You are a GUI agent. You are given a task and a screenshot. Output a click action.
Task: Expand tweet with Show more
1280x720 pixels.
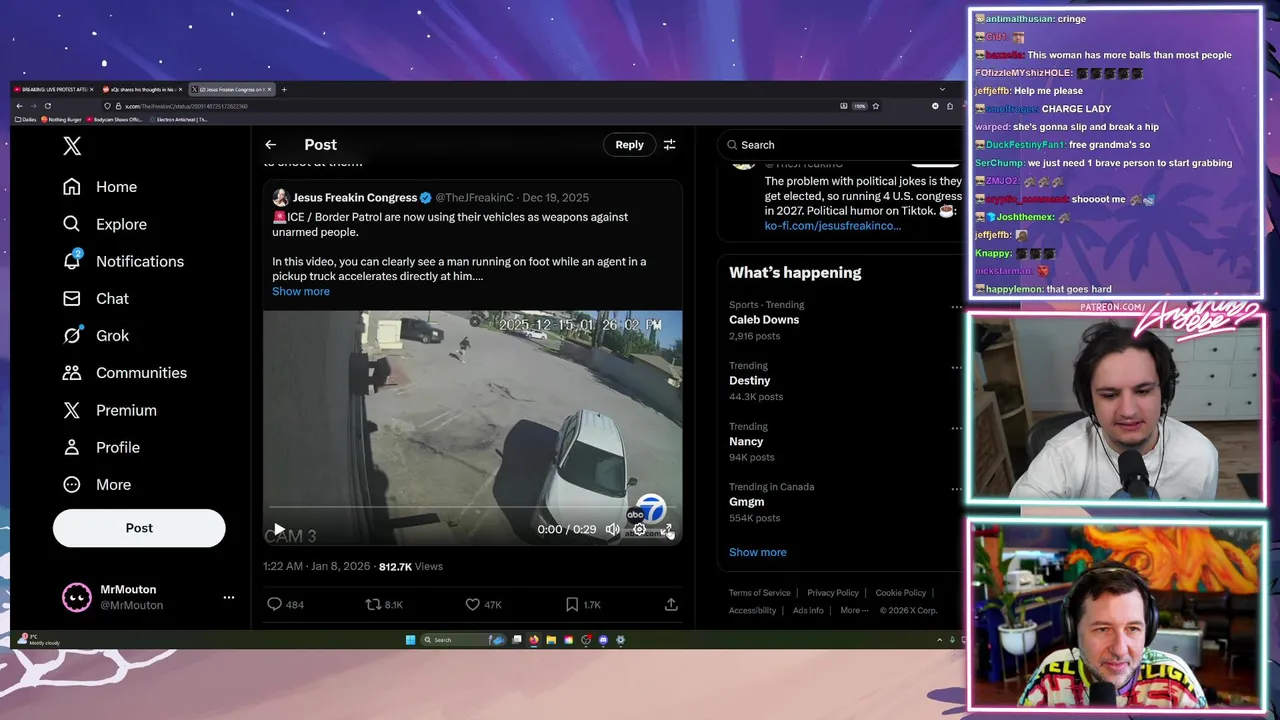point(300,291)
